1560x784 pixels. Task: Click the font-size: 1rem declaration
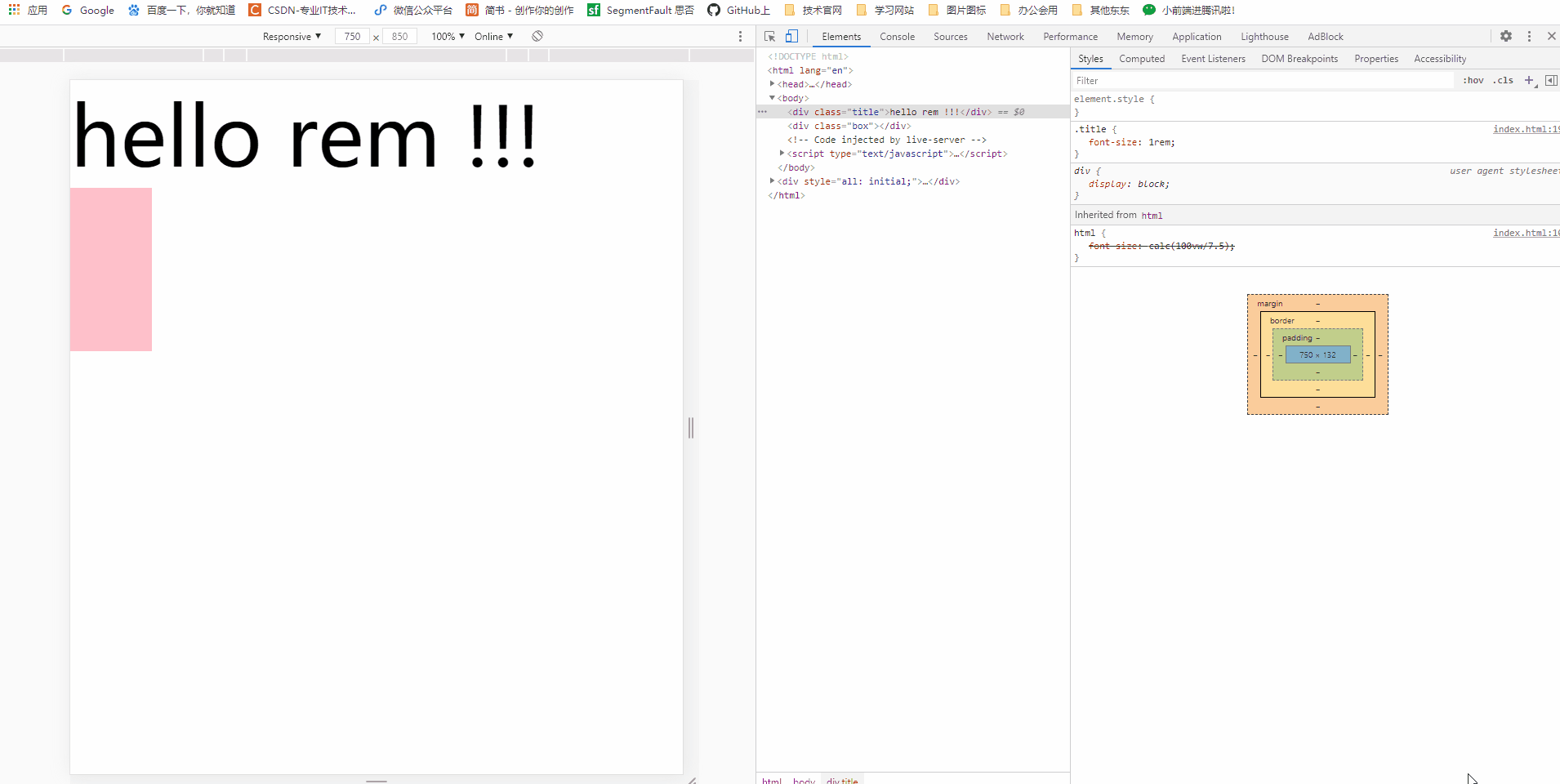[x=1132, y=142]
